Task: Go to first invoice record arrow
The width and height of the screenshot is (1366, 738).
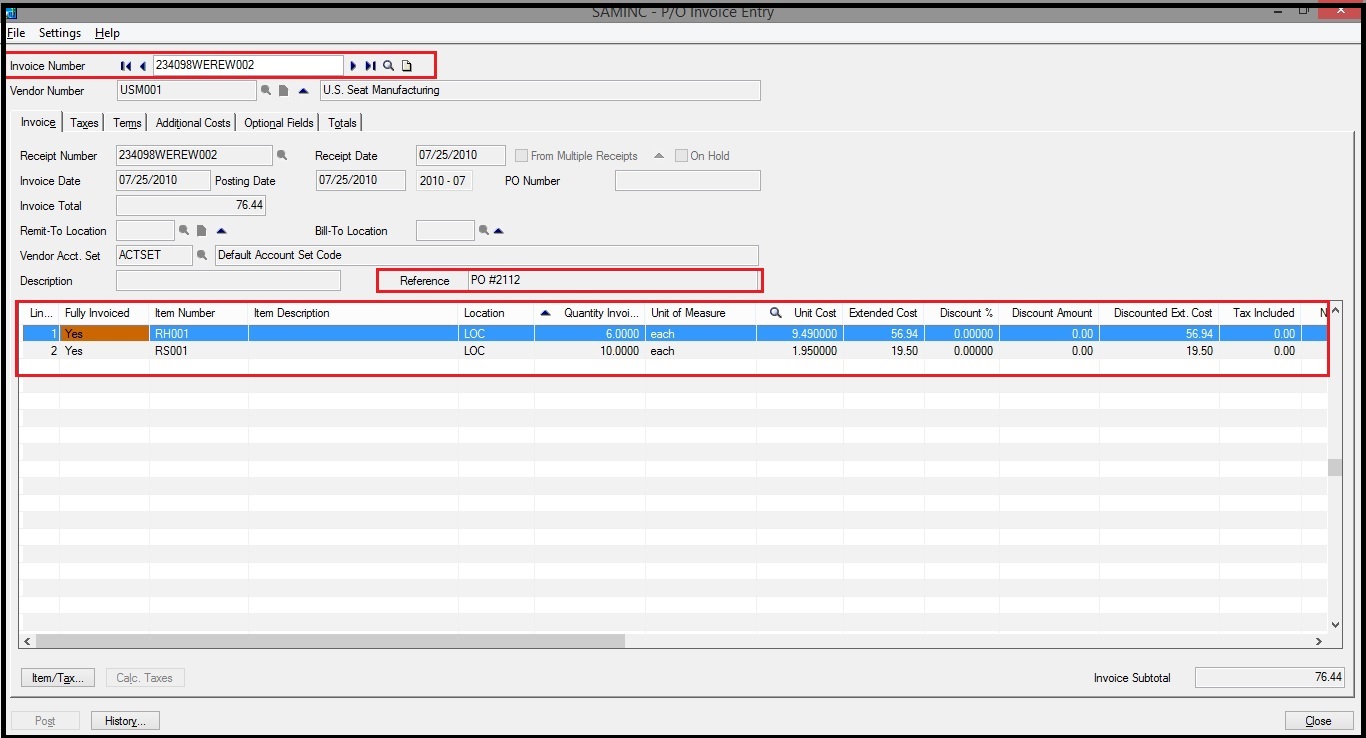Action: 126,66
